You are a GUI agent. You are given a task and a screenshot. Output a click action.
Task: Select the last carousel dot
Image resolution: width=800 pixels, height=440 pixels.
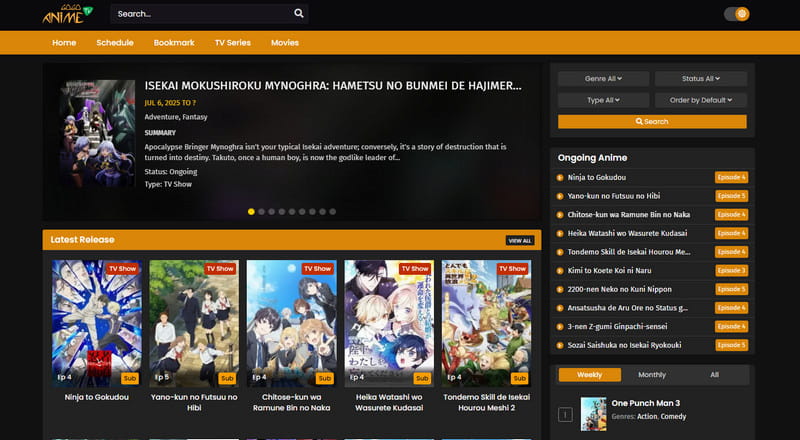click(x=333, y=211)
